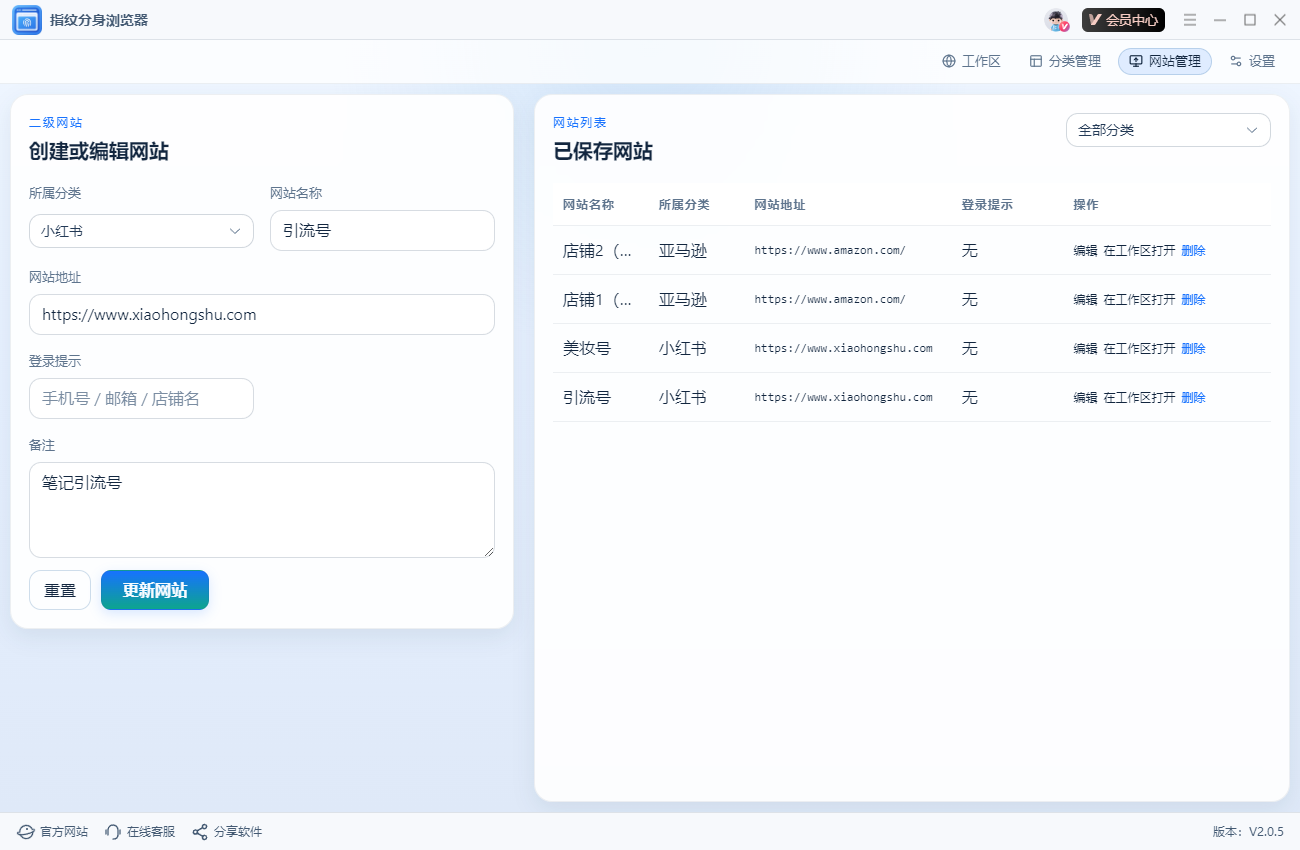Open 店铺1 in the workspace

coord(1139,300)
